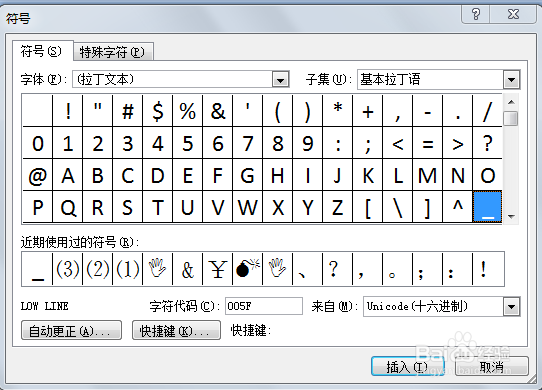Switch to the 符号(S) tab
Screen dimensions: 542x390
click(42, 51)
